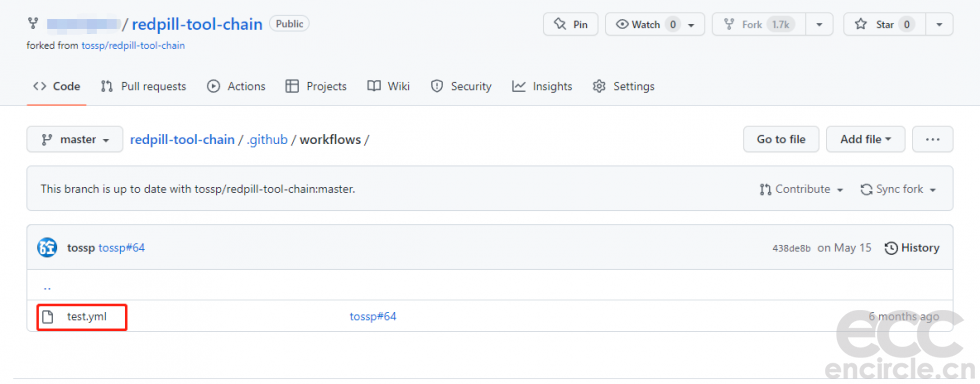Open the tossp#64 link in test.yml row
This screenshot has width=980, height=384.
(x=373, y=316)
